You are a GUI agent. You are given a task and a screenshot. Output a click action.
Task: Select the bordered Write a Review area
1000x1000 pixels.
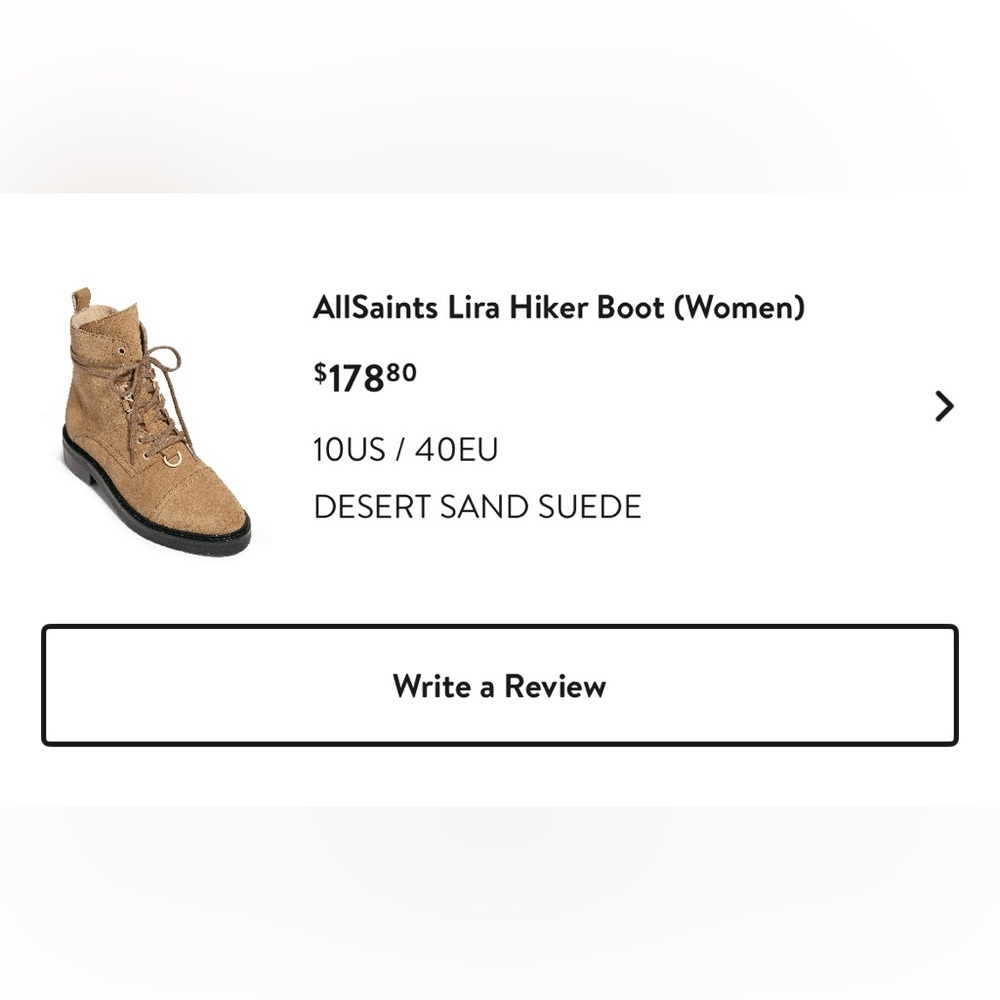[500, 686]
